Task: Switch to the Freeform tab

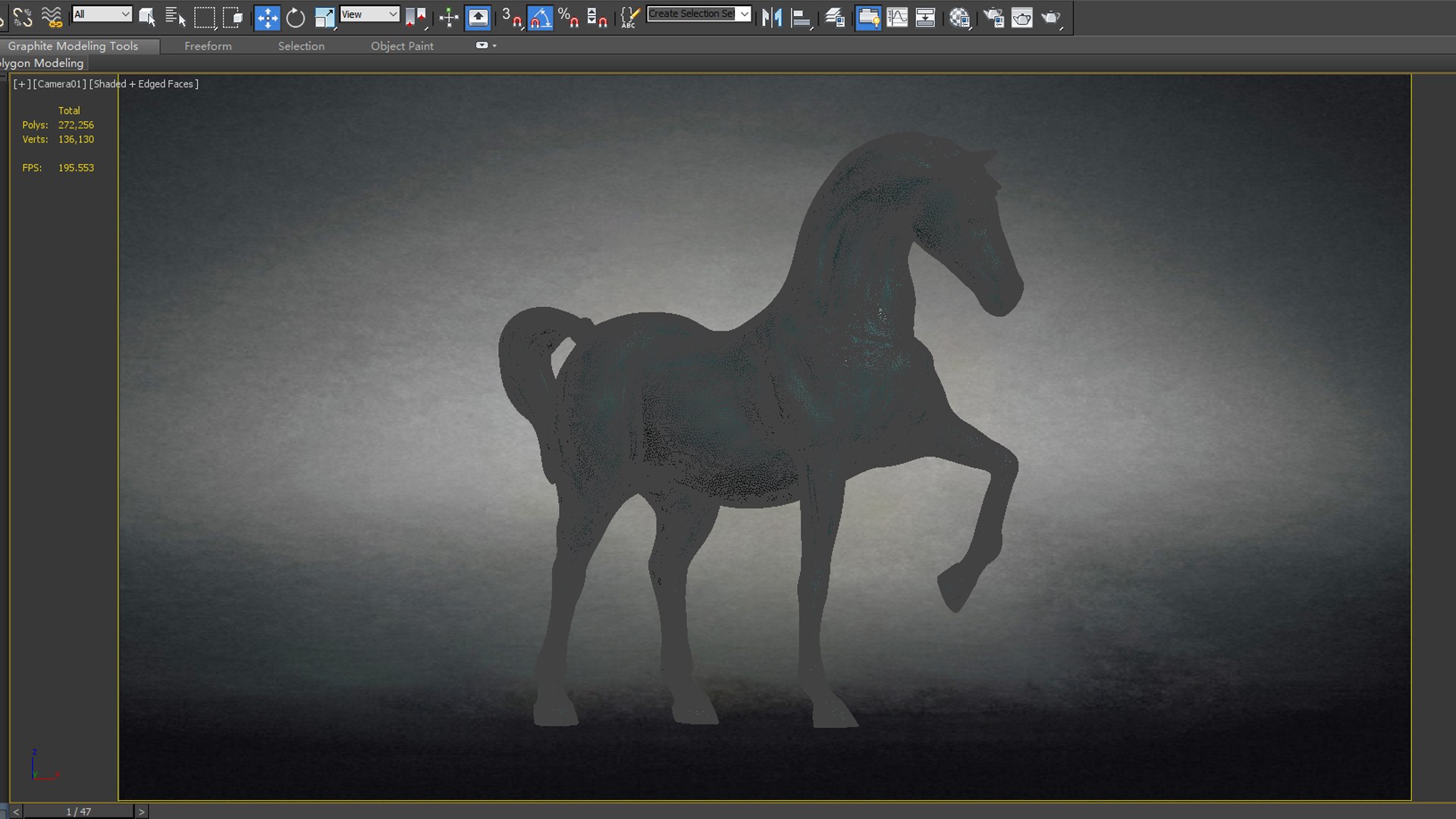Action: click(x=208, y=46)
